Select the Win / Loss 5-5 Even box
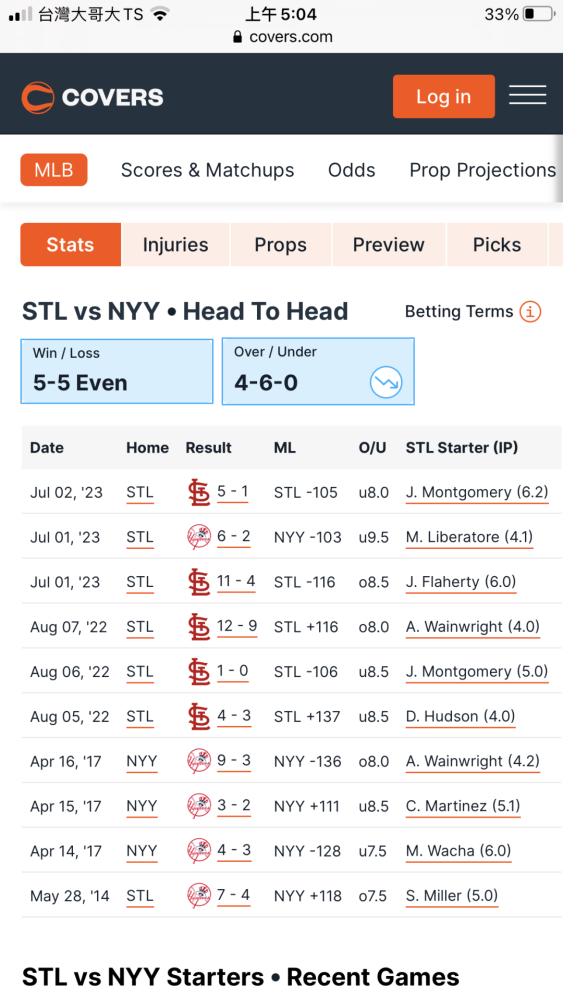Screen dimensions: 563x1000 [x=117, y=371]
